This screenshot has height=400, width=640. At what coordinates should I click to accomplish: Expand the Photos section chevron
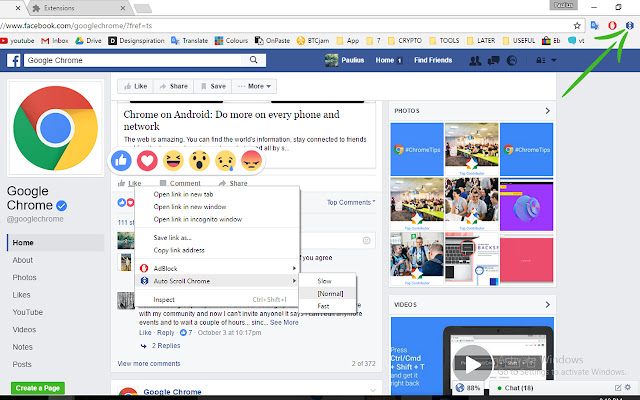547,111
